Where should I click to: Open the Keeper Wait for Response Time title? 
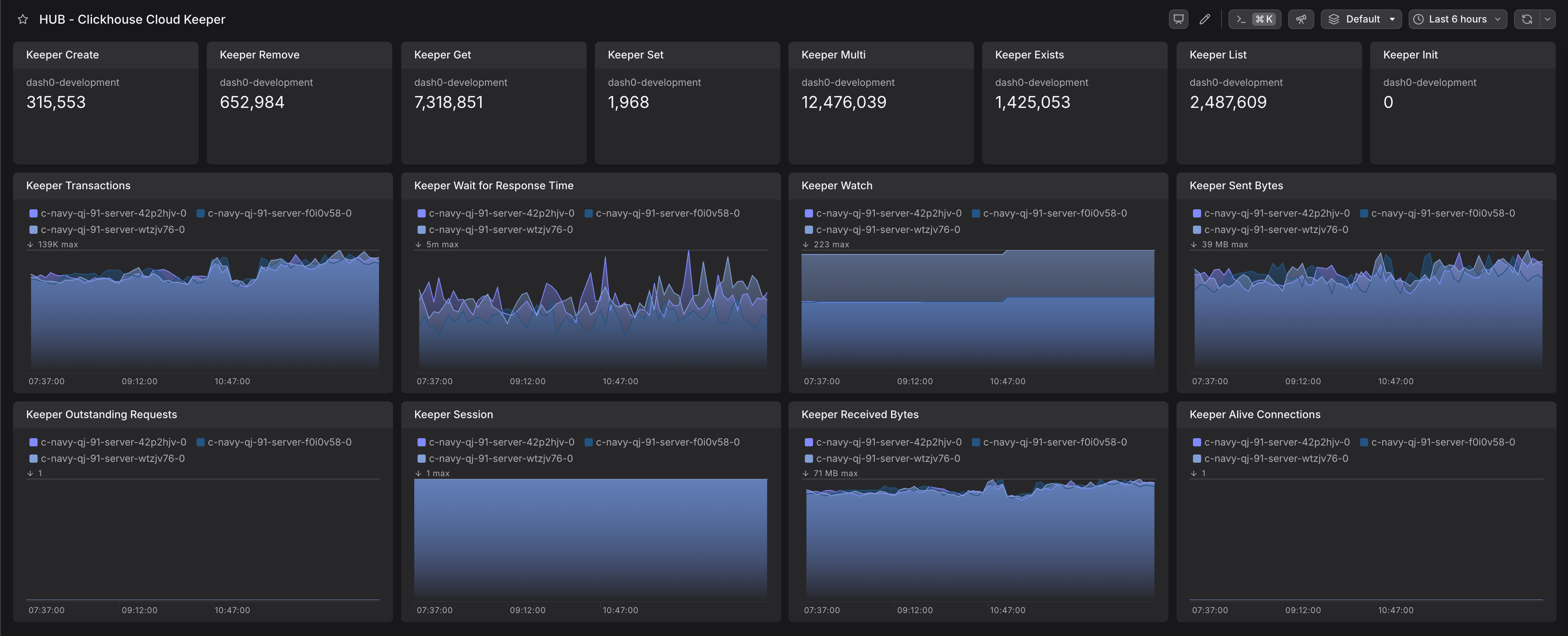[493, 186]
